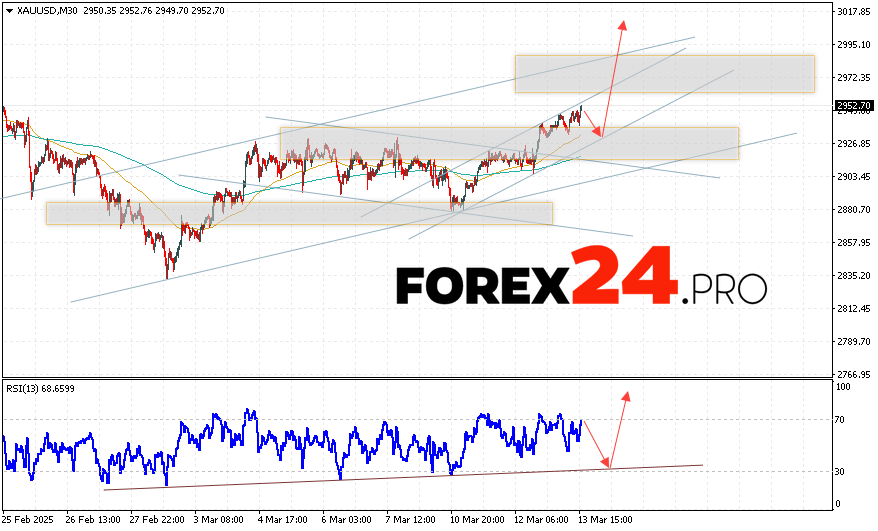878x531 pixels.
Task: Click the RSI 30 level label
Action: [841, 471]
